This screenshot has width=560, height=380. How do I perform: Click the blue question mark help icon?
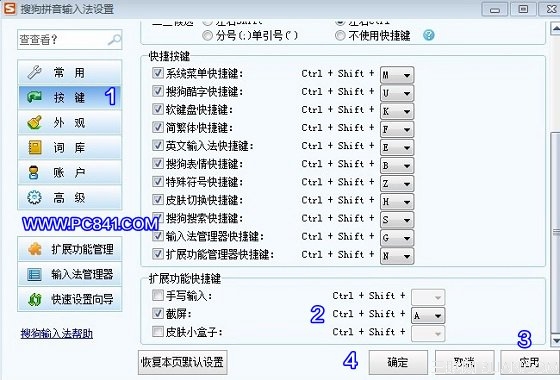coord(429,35)
